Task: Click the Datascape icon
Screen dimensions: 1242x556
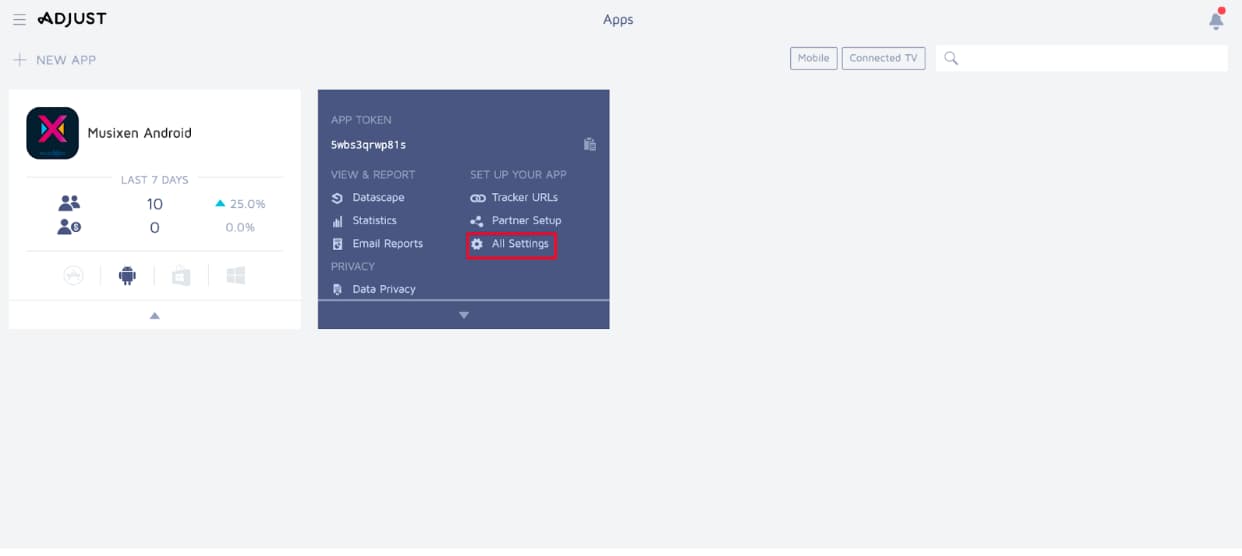Action: (337, 198)
